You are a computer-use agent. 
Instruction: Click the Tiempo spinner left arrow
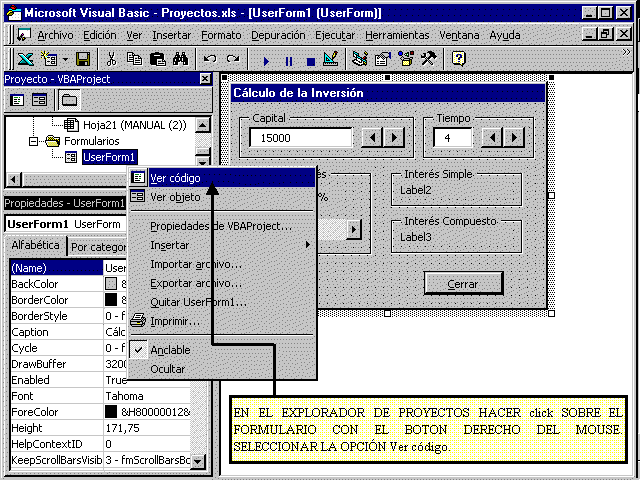pos(493,138)
